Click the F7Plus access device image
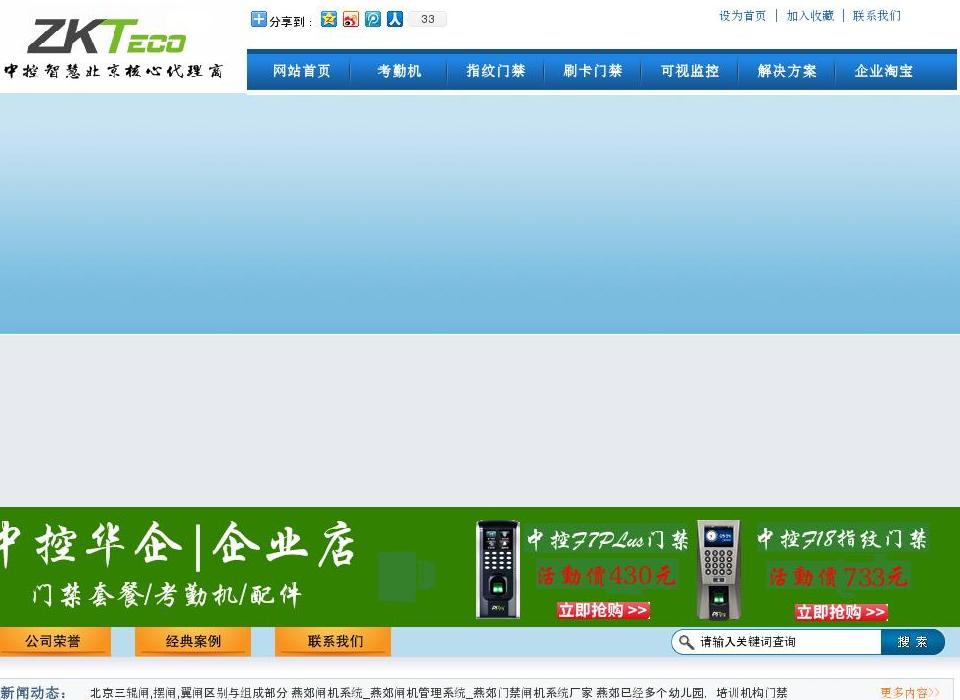Viewport: 960px width, 700px height. pos(498,570)
